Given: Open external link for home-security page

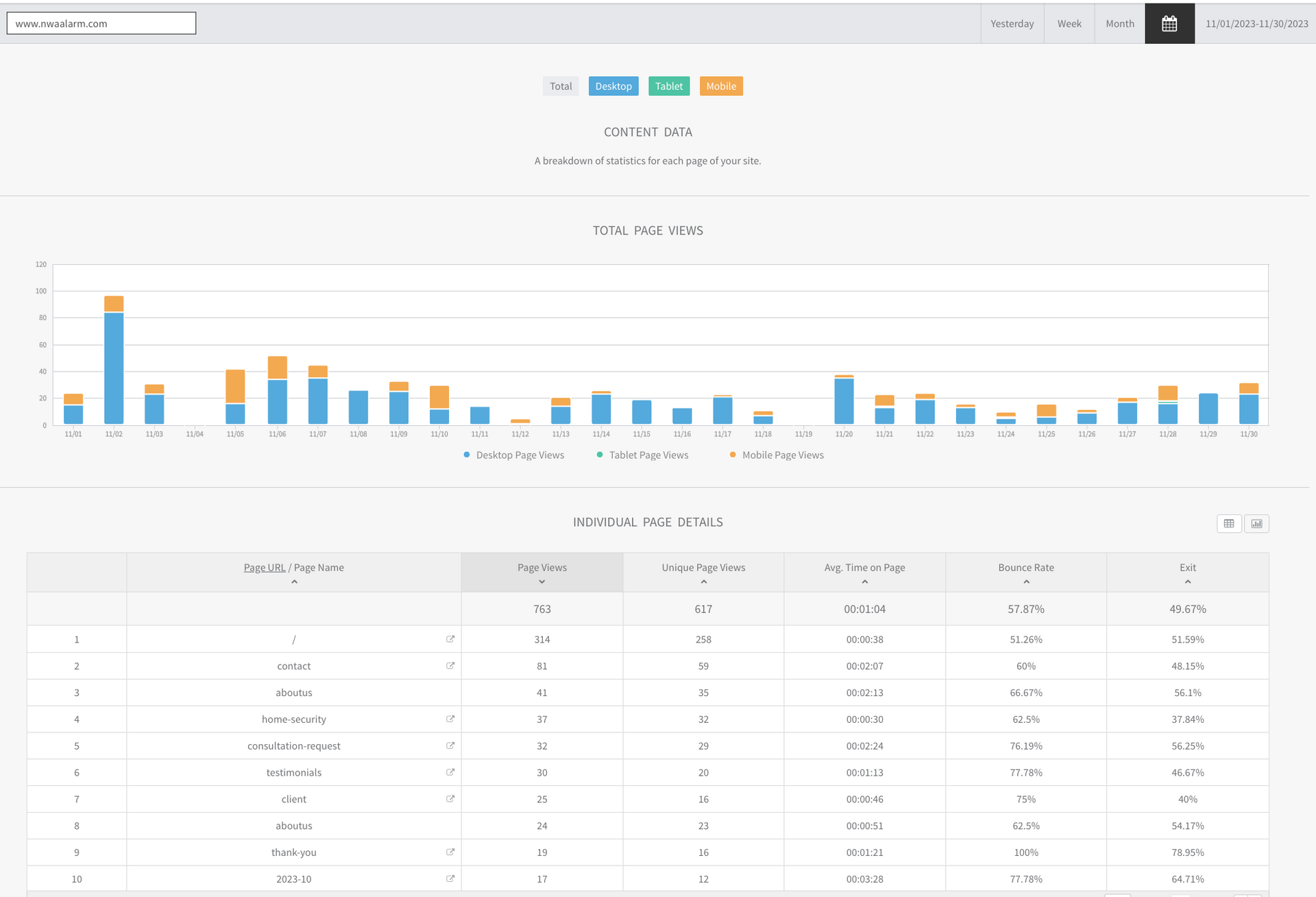Looking at the screenshot, I should click(450, 719).
